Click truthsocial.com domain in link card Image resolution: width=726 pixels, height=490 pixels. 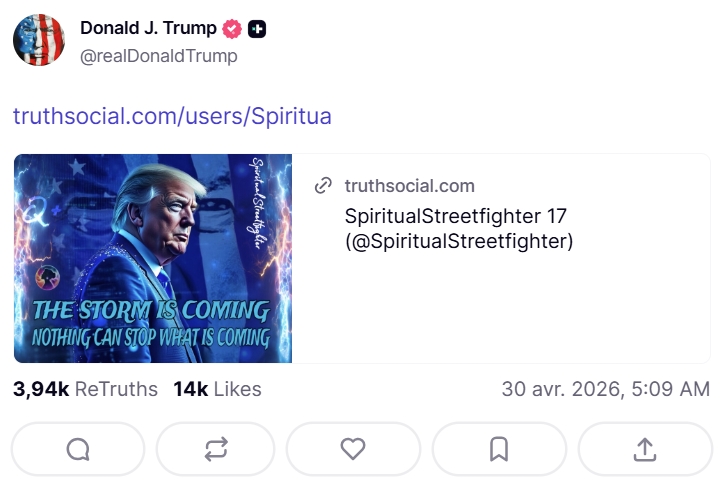pyautogui.click(x=410, y=186)
